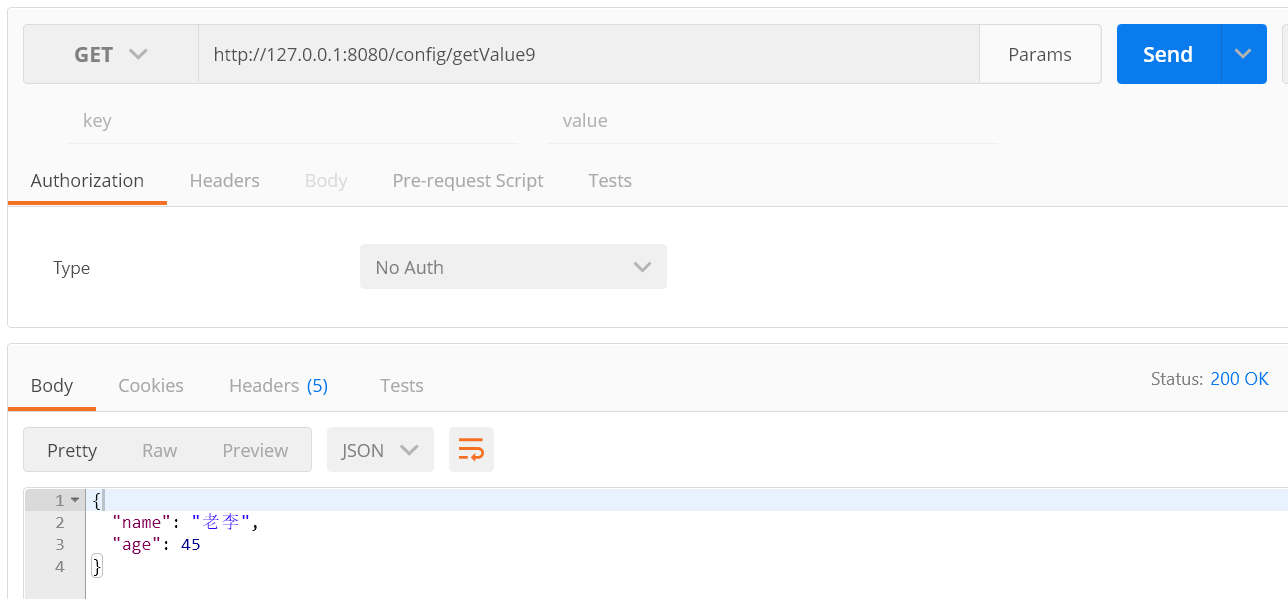Switch to the request Headers tab
The height and width of the screenshot is (599, 1288).
pyautogui.click(x=225, y=181)
